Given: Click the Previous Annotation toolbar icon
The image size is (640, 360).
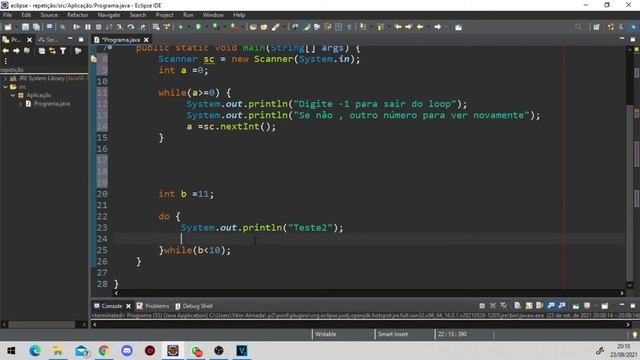Looking at the screenshot, I should tap(380, 27).
